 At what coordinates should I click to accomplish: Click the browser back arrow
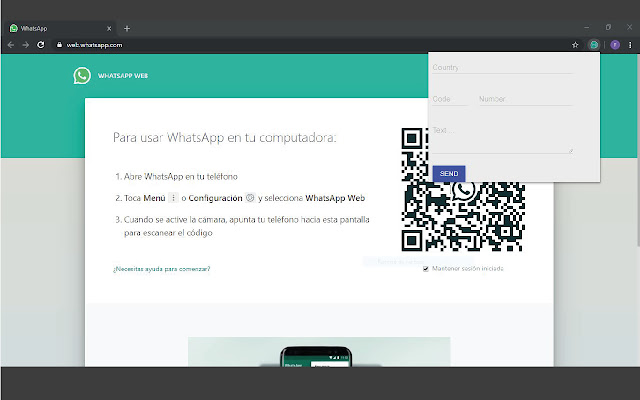[x=11, y=45]
